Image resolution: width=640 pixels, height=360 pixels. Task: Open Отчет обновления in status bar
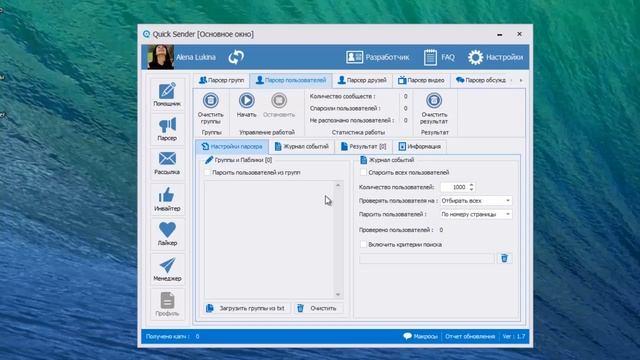tap(470, 336)
